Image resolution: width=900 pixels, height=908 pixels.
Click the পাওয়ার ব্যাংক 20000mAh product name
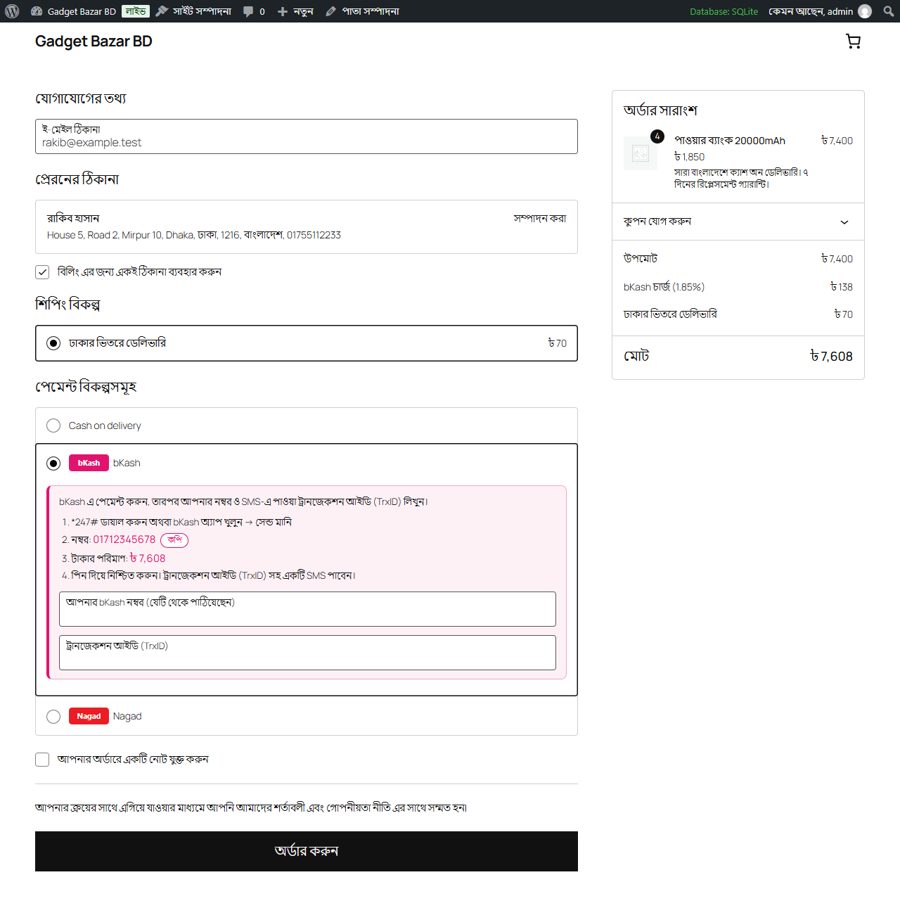click(730, 141)
